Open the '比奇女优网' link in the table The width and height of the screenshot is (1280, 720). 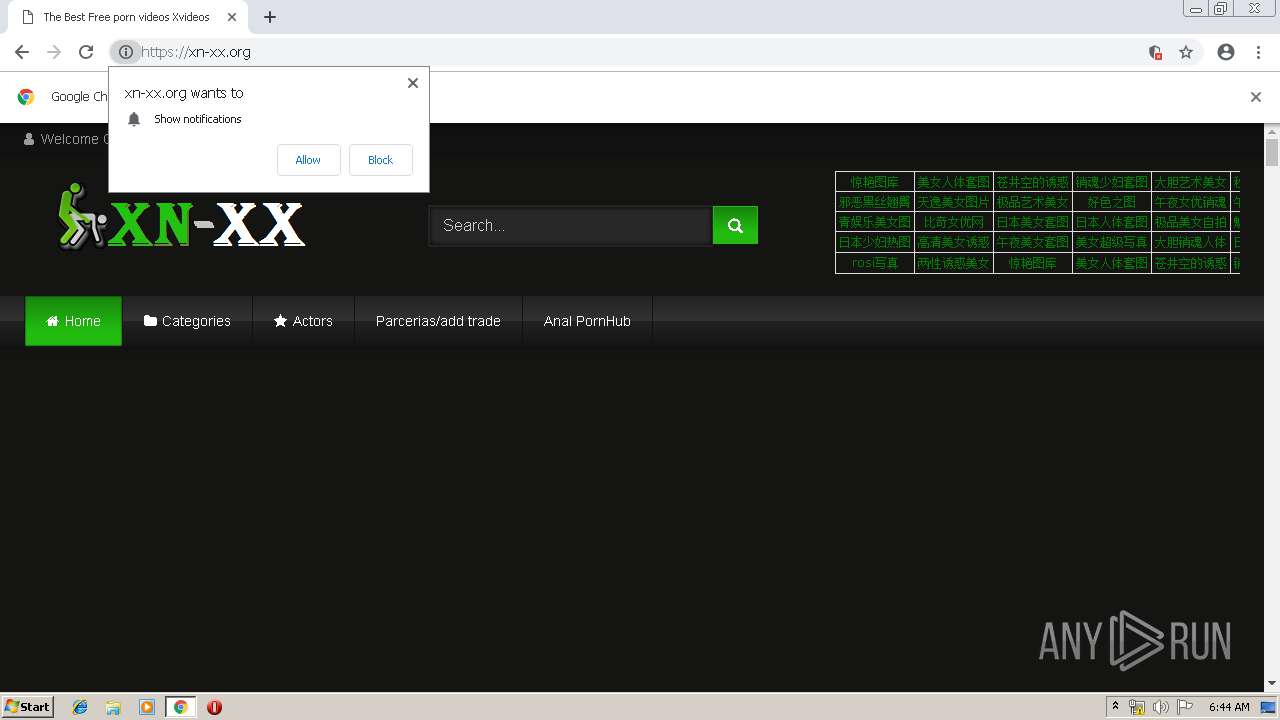click(953, 222)
